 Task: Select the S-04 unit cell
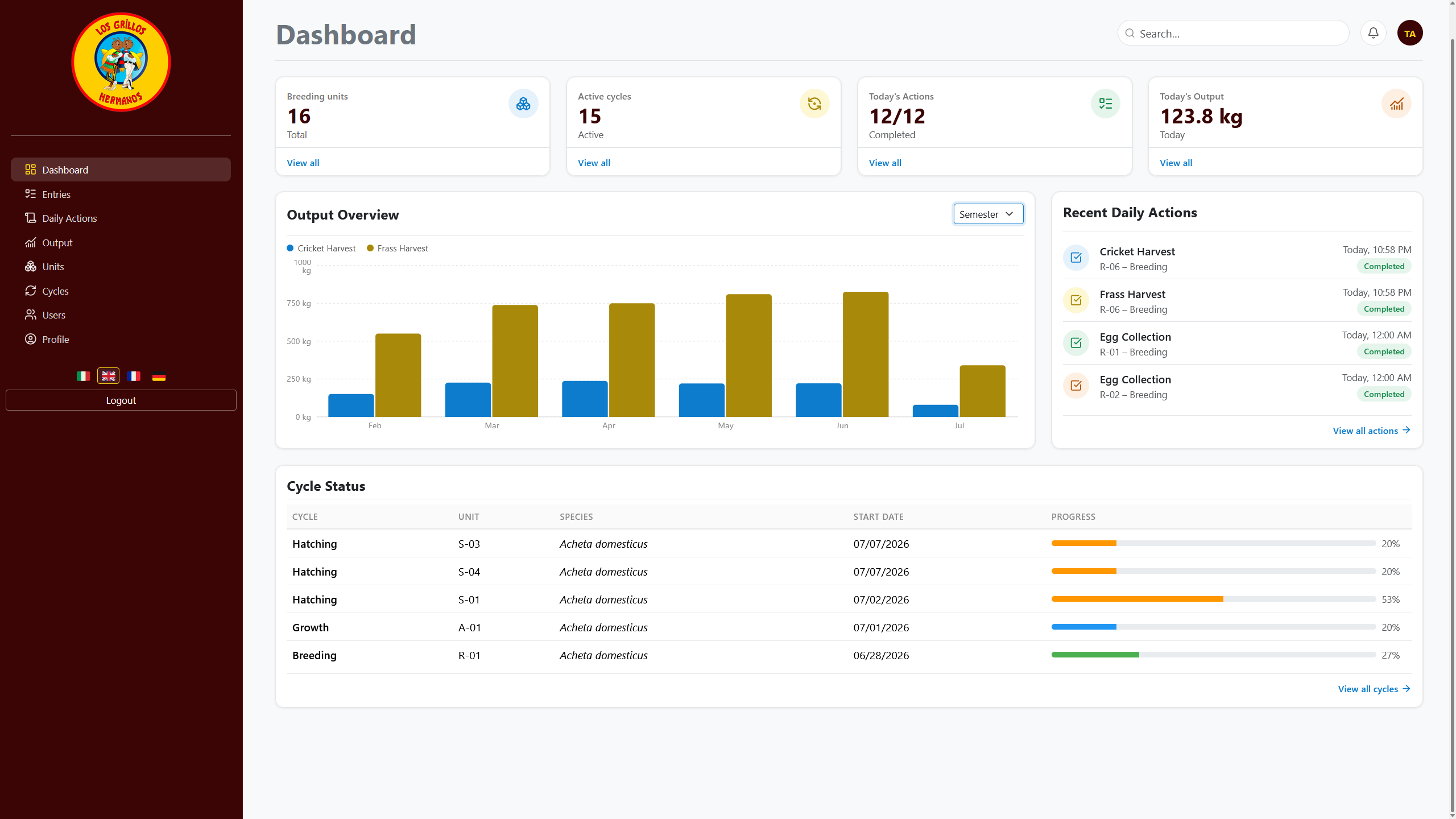pos(469,572)
